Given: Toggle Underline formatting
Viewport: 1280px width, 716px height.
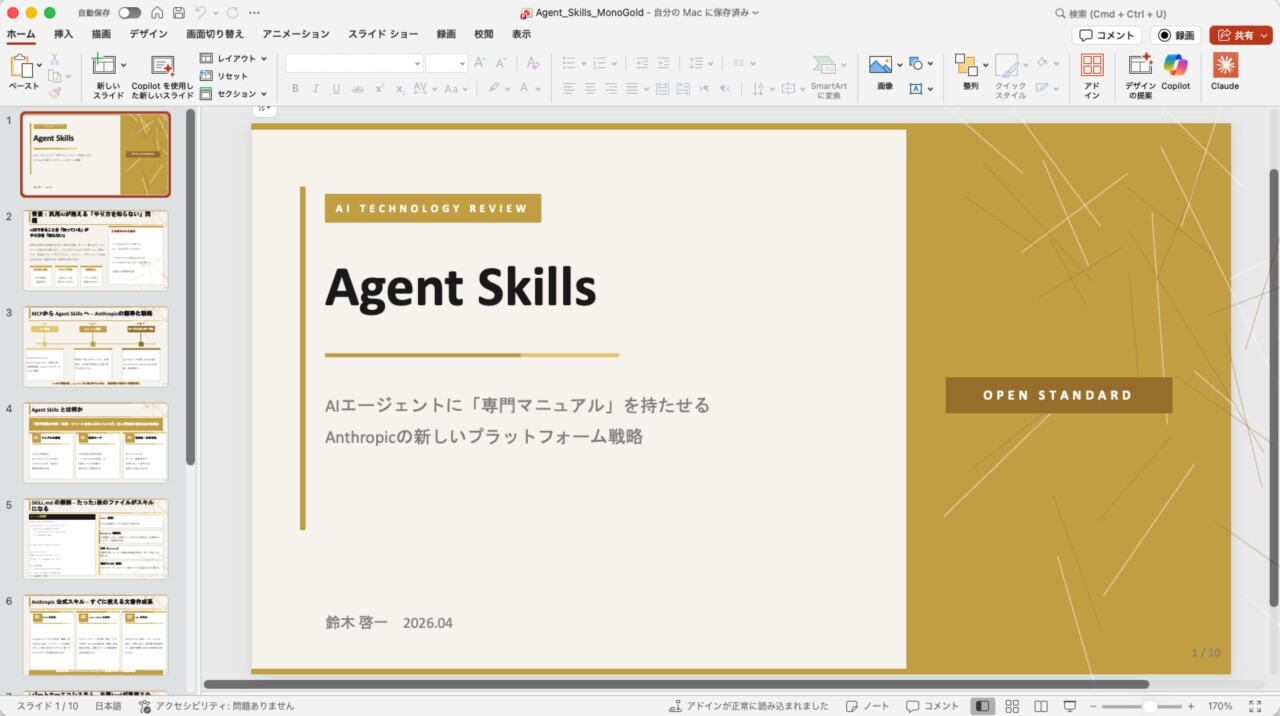Looking at the screenshot, I should click(336, 89).
